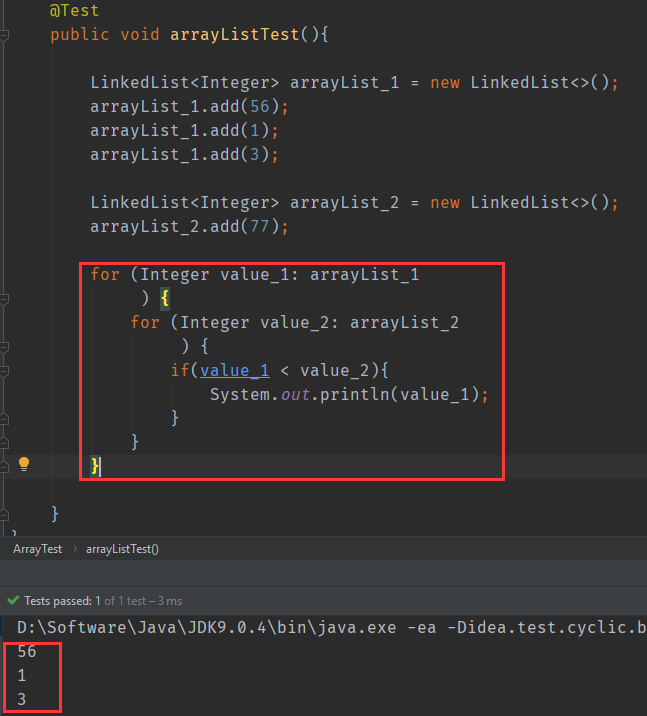
Task: Click the arrayList_1 LinkedList declaration line
Action: pyautogui.click(x=354, y=83)
